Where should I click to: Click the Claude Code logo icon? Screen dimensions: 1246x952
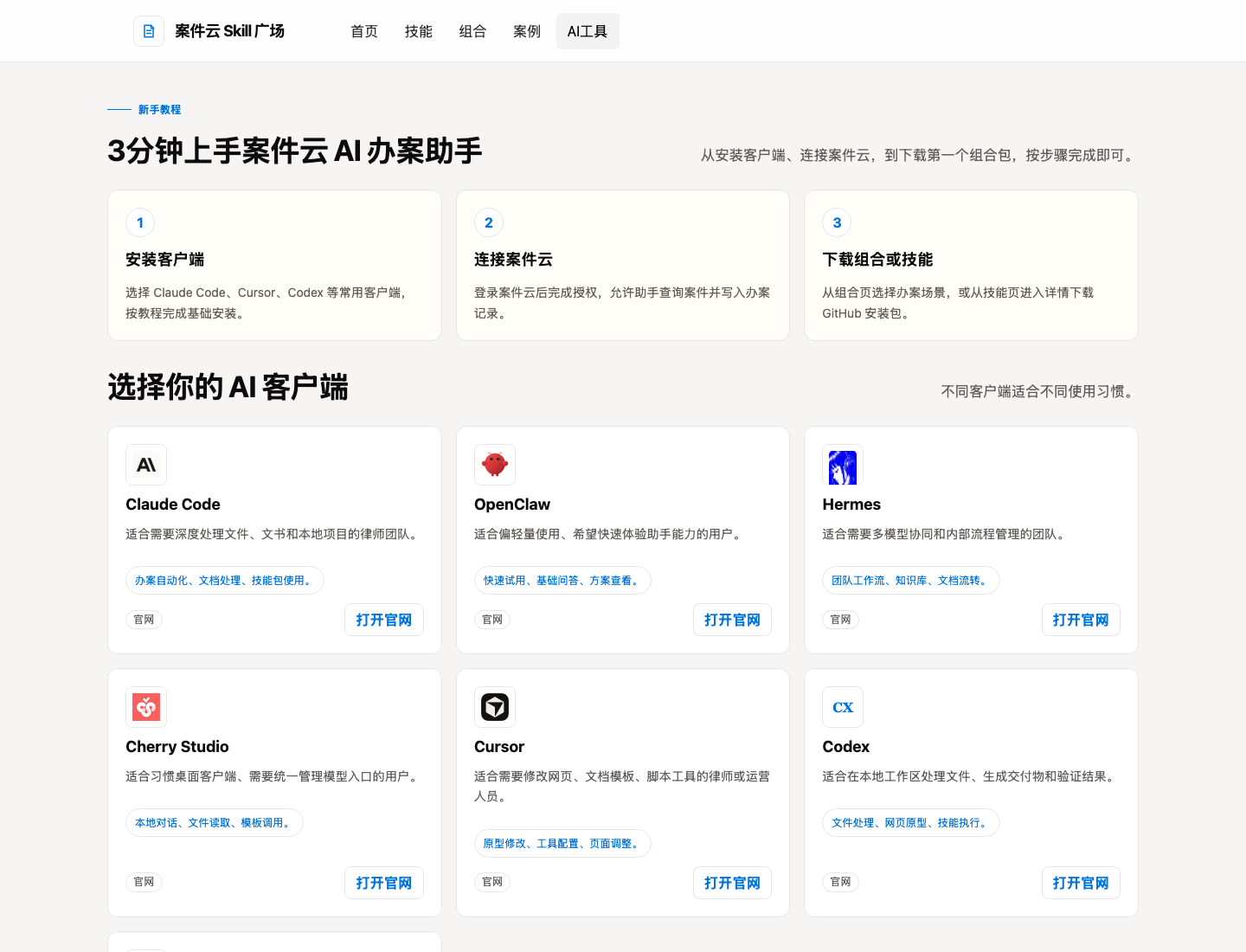[146, 465]
